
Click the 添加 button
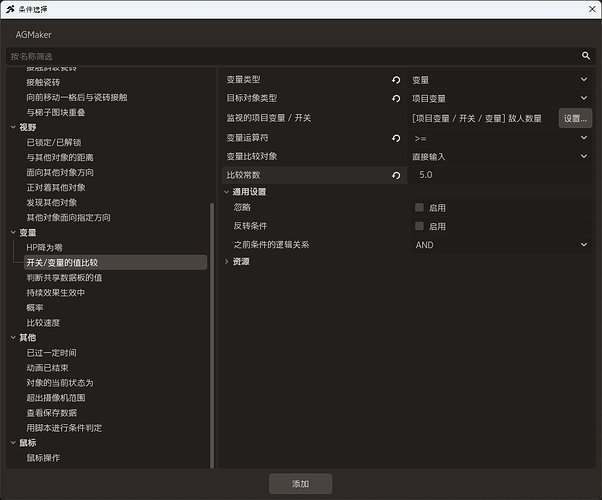(x=300, y=483)
